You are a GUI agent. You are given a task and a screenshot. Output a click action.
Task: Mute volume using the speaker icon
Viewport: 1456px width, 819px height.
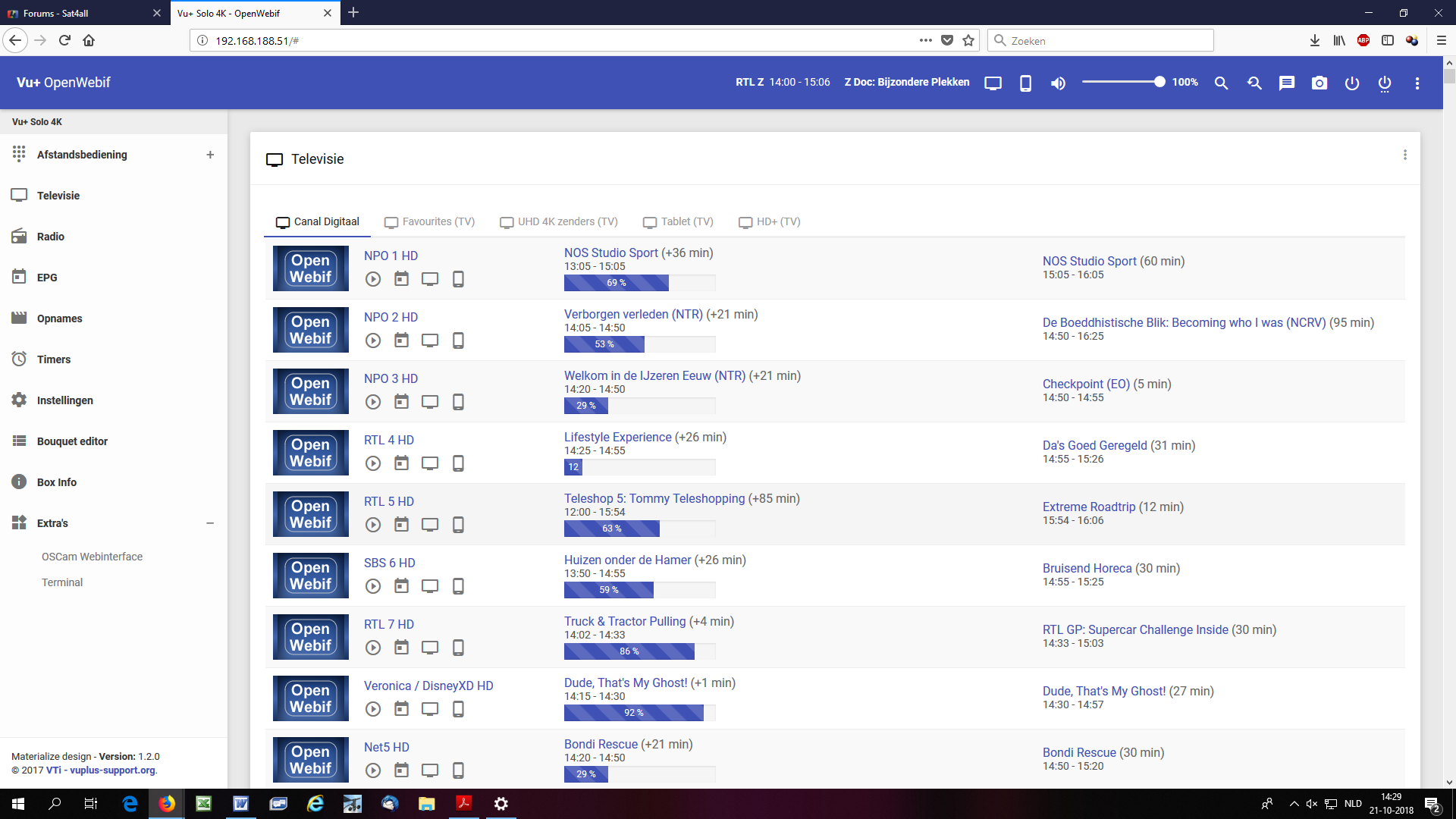click(x=1058, y=83)
